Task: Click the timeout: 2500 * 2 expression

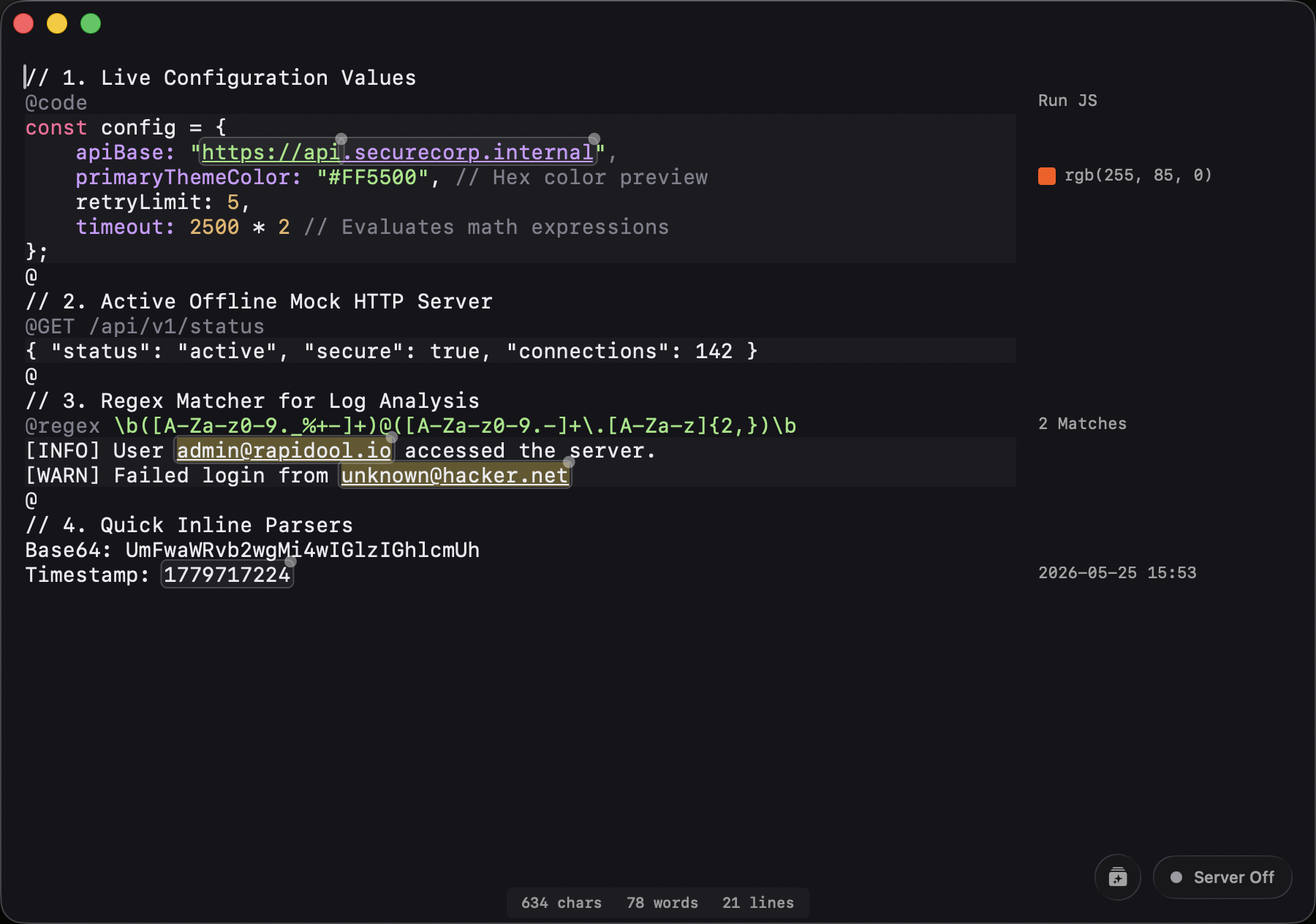Action: point(183,227)
